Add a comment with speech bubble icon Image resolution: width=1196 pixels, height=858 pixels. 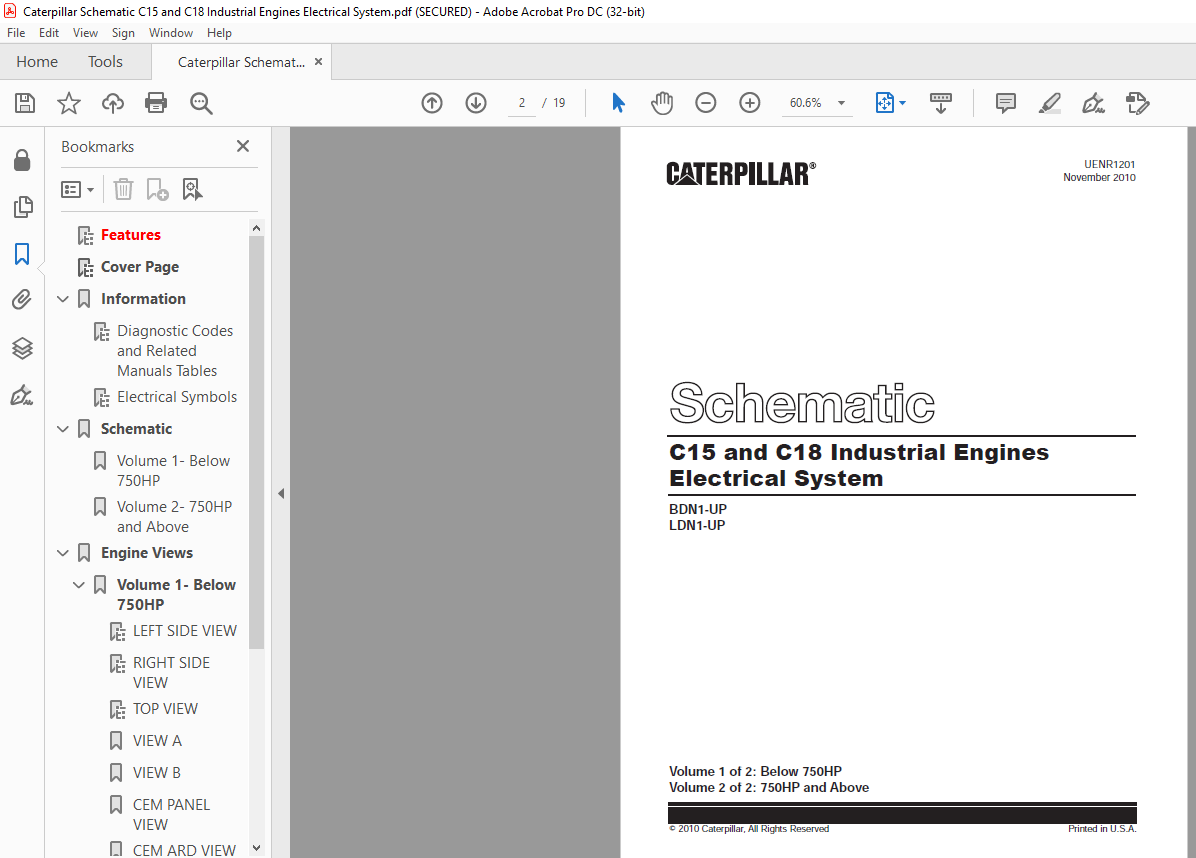tap(1006, 103)
